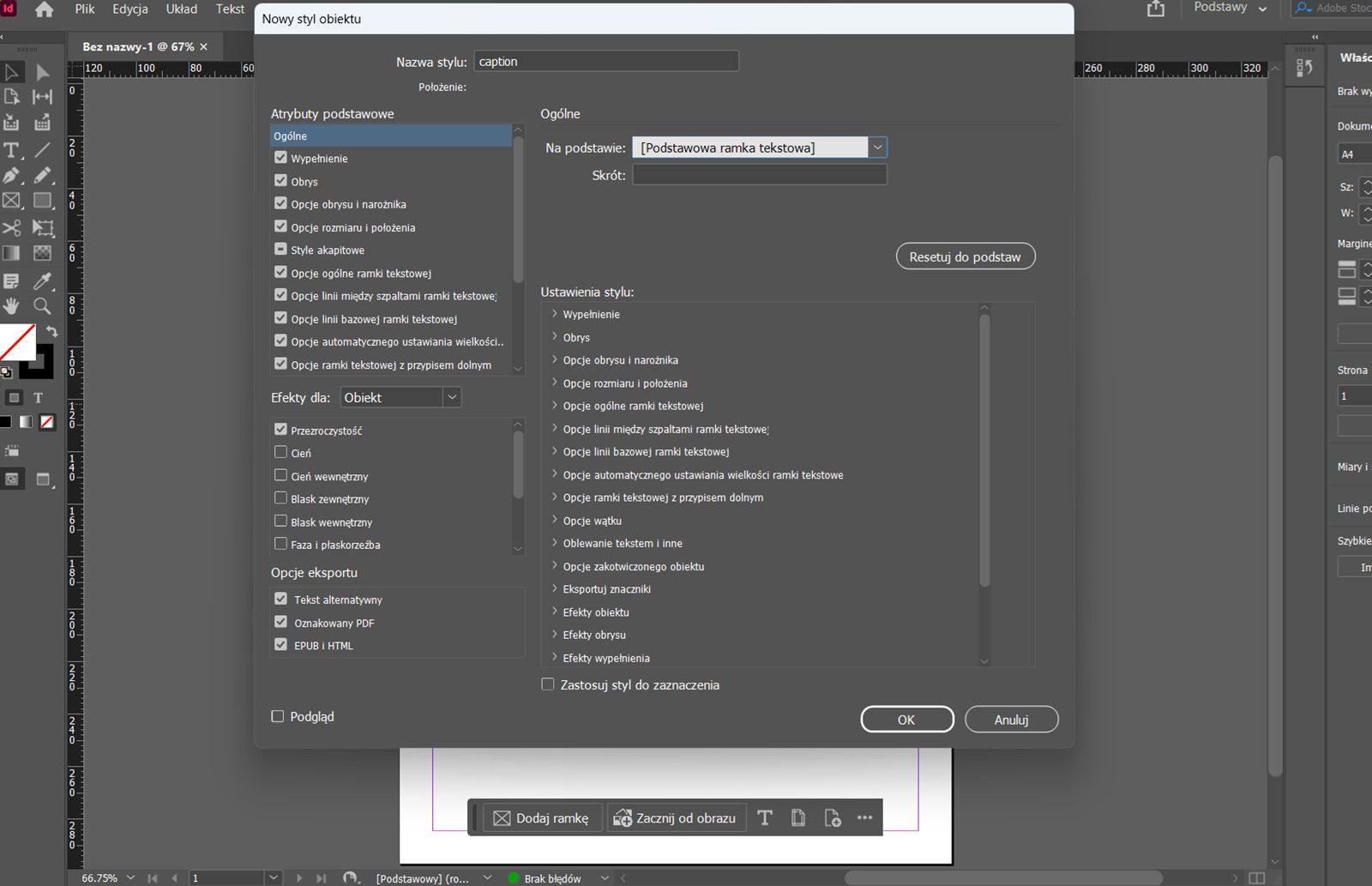Click the Anuluj button
This screenshot has height=886, width=1372.
[x=1012, y=720]
